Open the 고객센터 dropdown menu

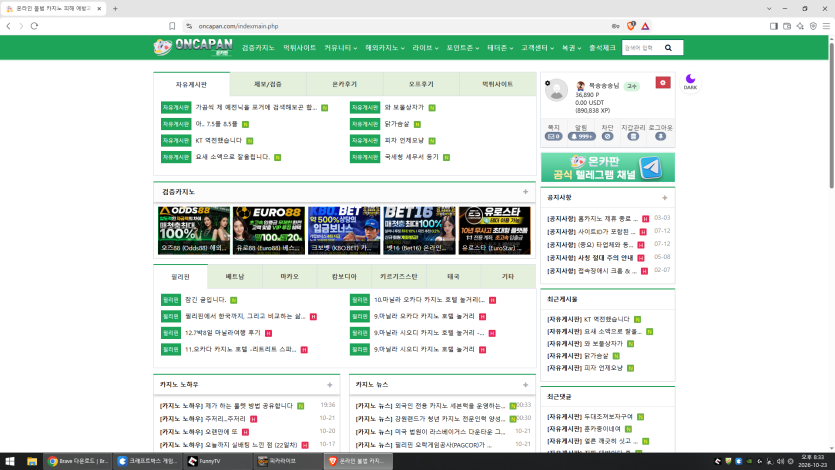point(537,48)
